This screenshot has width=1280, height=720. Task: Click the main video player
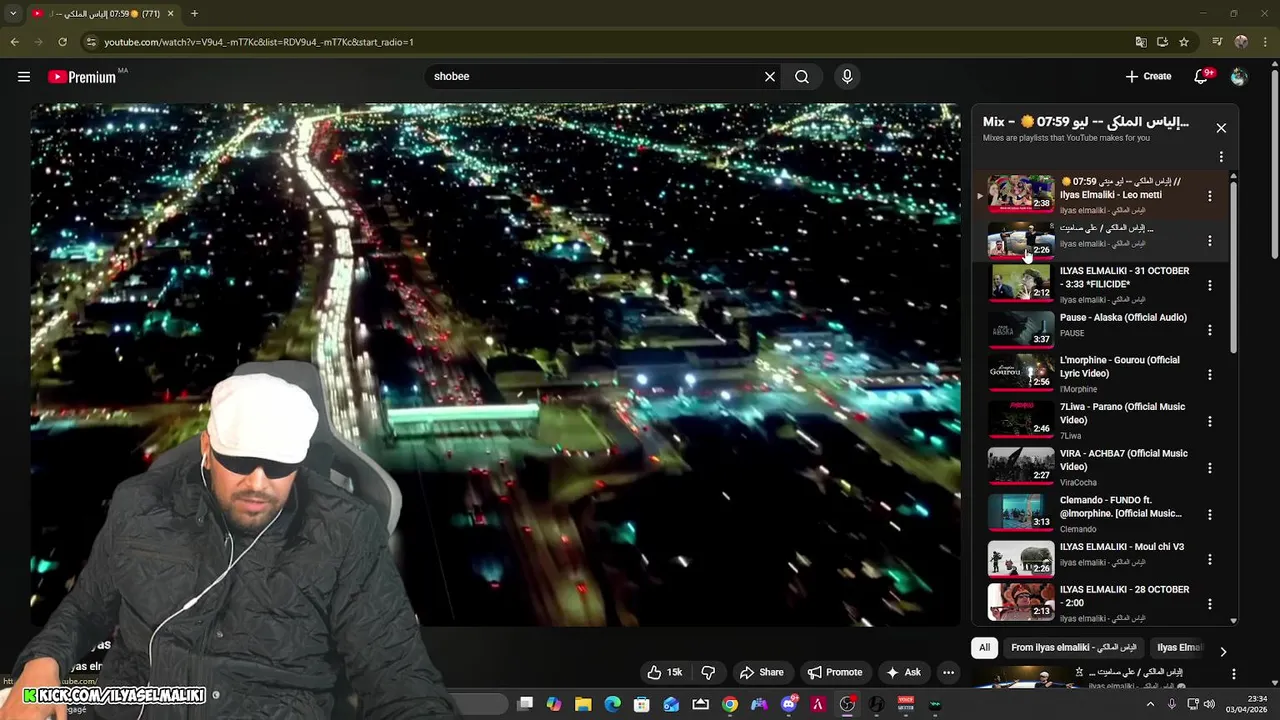click(495, 365)
